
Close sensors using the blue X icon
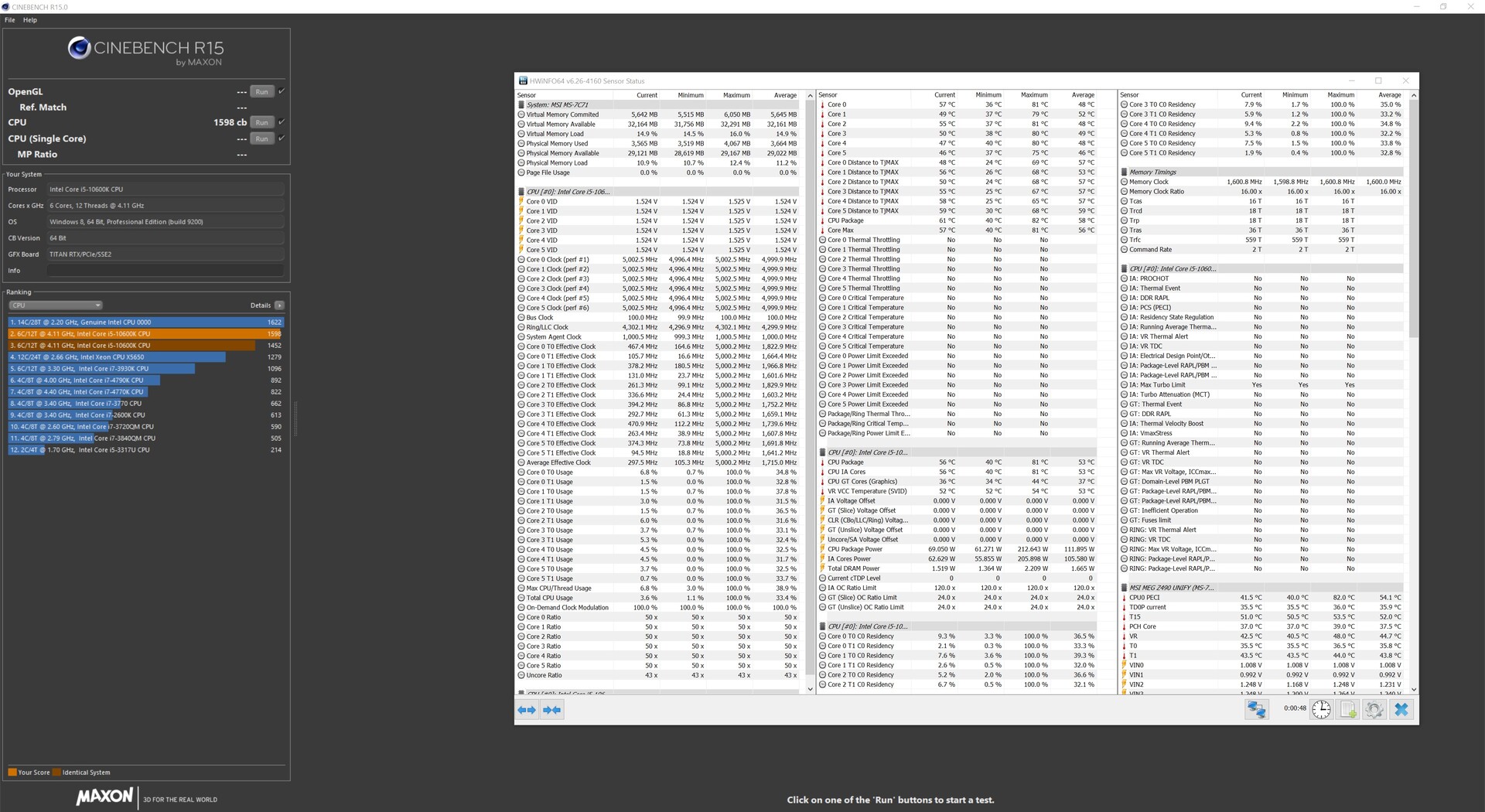tap(1401, 709)
